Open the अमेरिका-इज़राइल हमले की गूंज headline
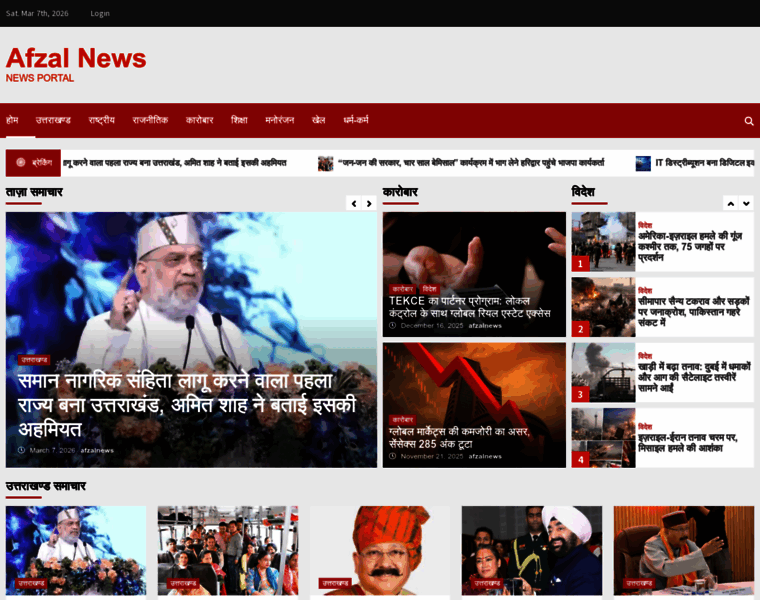760x600 pixels. pos(690,247)
